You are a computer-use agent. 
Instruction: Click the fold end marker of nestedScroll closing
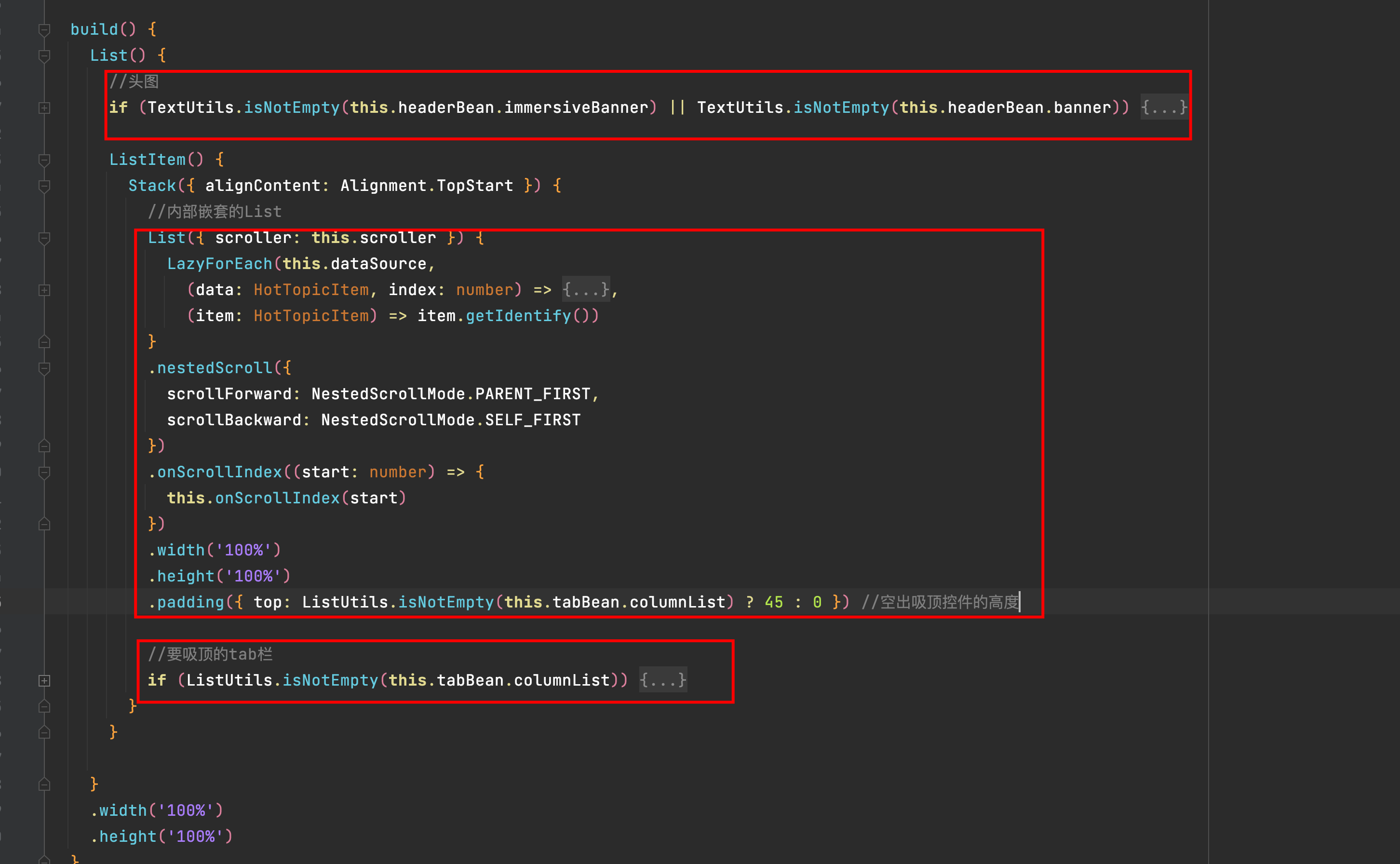coord(44,445)
